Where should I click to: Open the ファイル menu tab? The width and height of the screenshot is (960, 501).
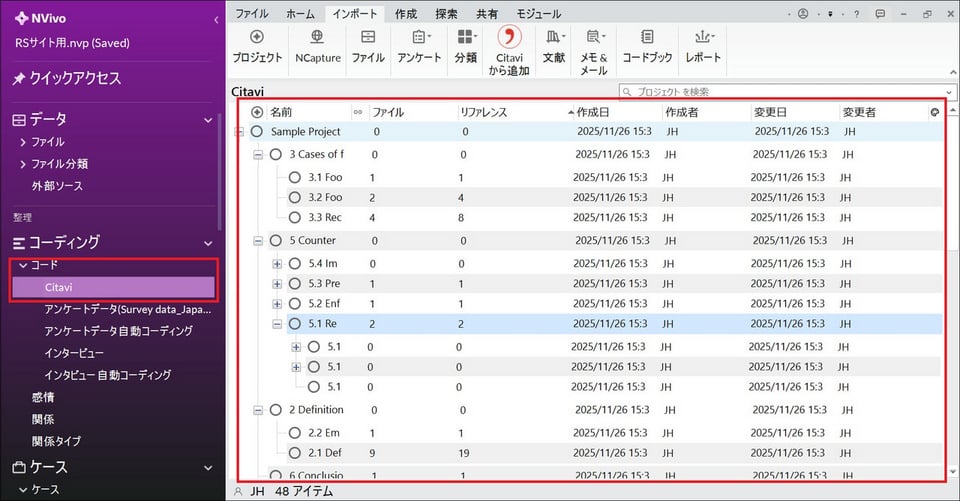pyautogui.click(x=252, y=13)
